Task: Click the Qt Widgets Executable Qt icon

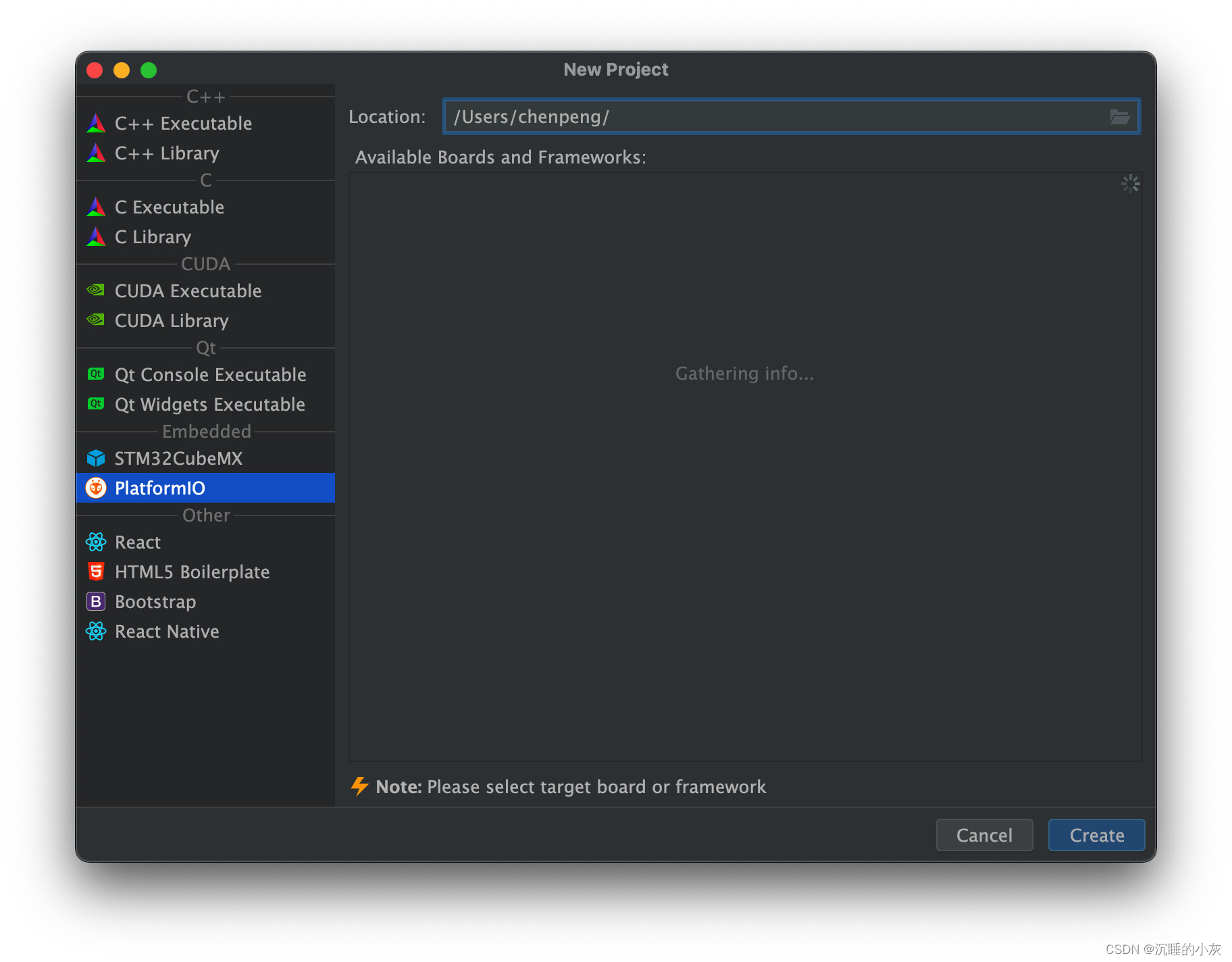Action: coord(96,403)
